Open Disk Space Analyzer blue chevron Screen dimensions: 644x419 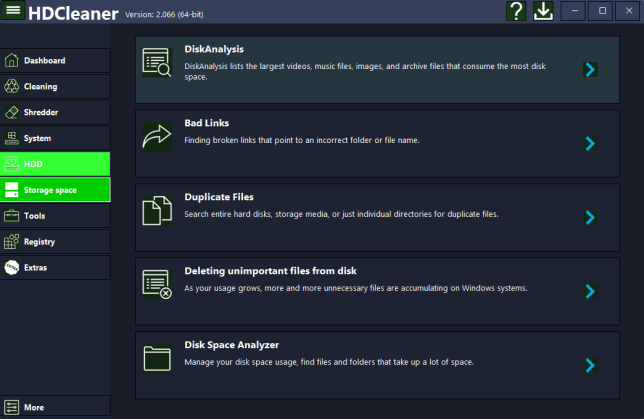(590, 365)
